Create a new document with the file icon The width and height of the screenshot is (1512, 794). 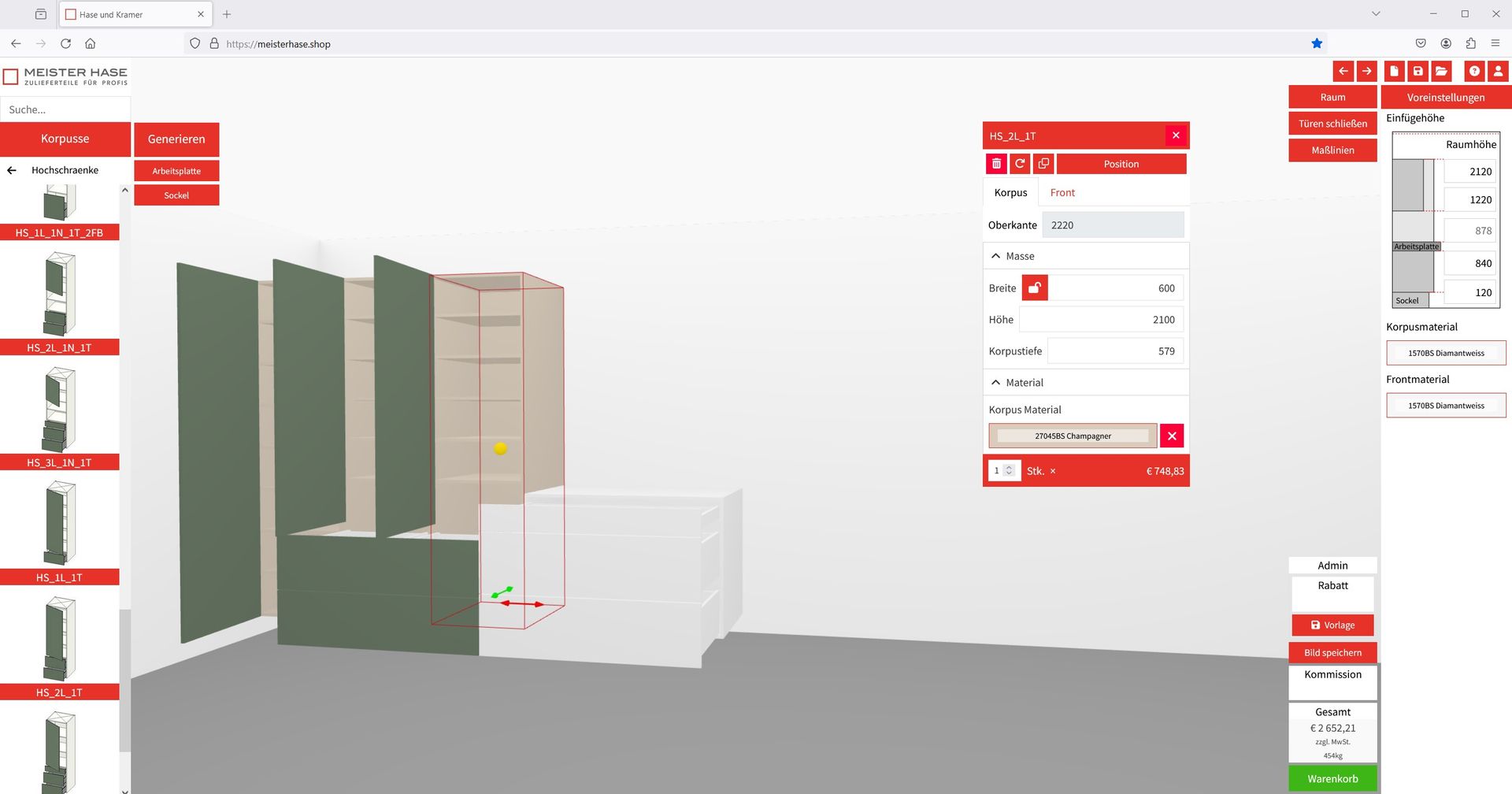1394,71
